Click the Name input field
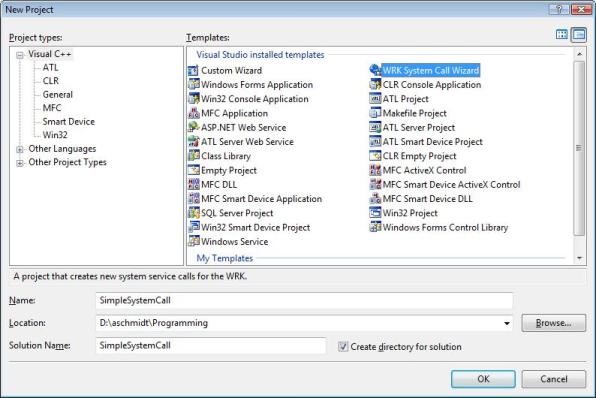Image resolution: width=596 pixels, height=398 pixels. pyautogui.click(x=304, y=300)
